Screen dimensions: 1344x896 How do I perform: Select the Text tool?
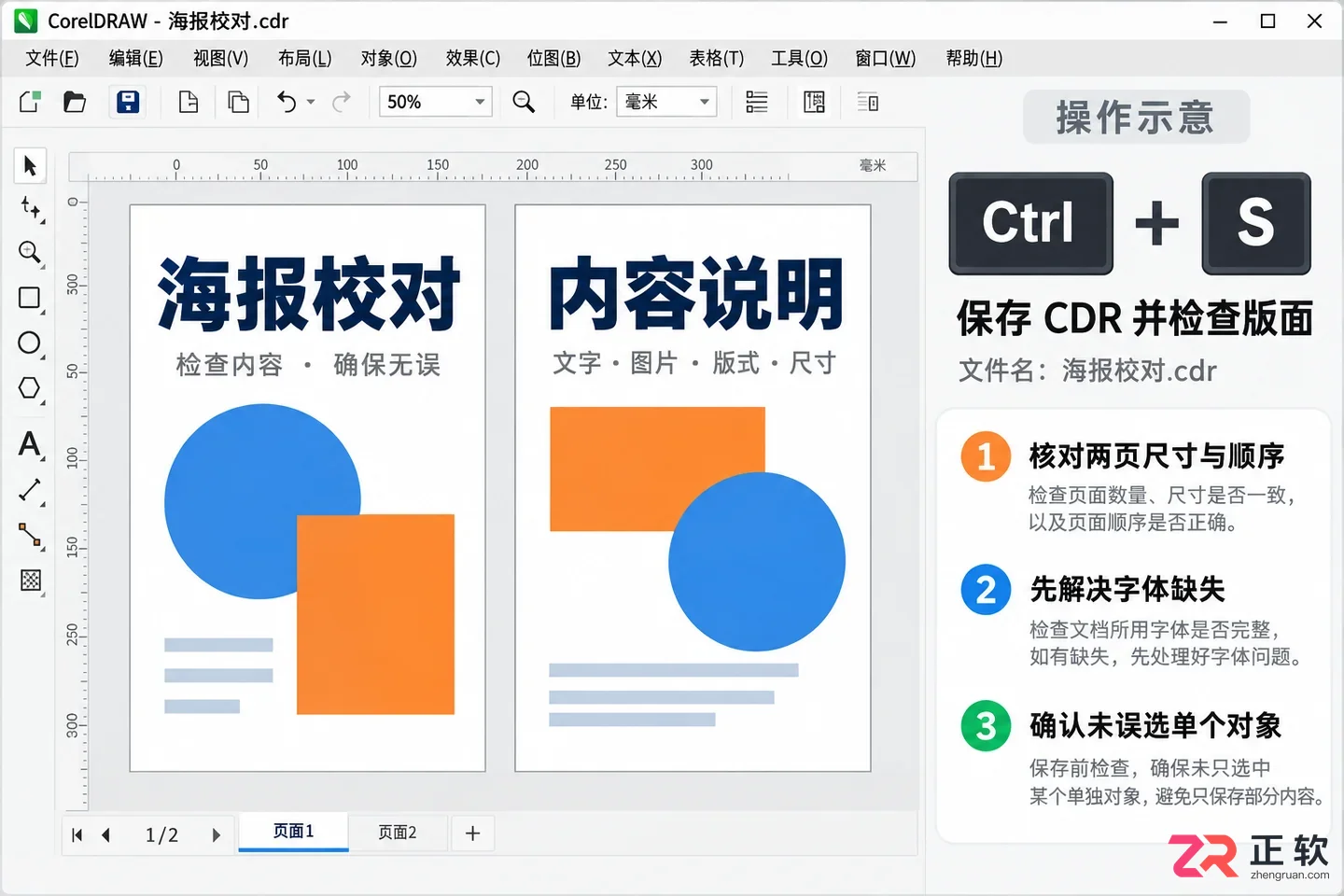(x=30, y=444)
